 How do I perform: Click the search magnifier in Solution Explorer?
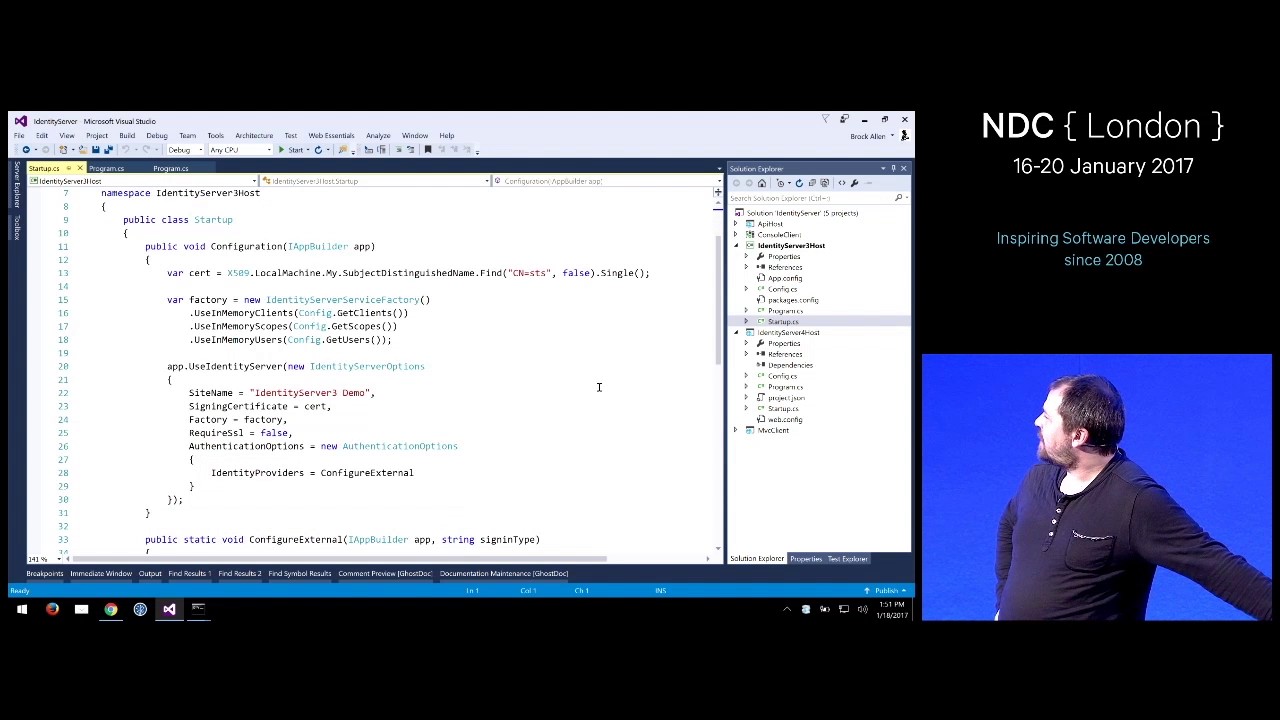point(898,198)
